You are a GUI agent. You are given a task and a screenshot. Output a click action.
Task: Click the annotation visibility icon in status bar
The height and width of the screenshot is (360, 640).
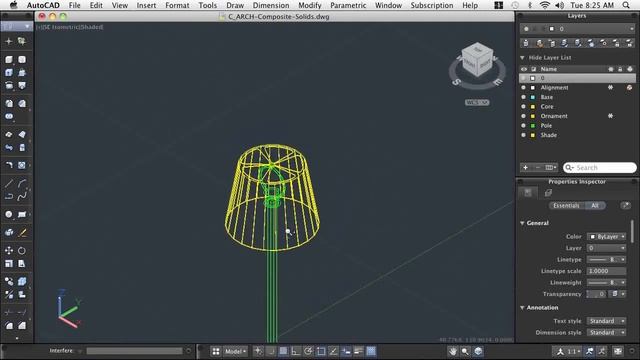click(x=589, y=351)
